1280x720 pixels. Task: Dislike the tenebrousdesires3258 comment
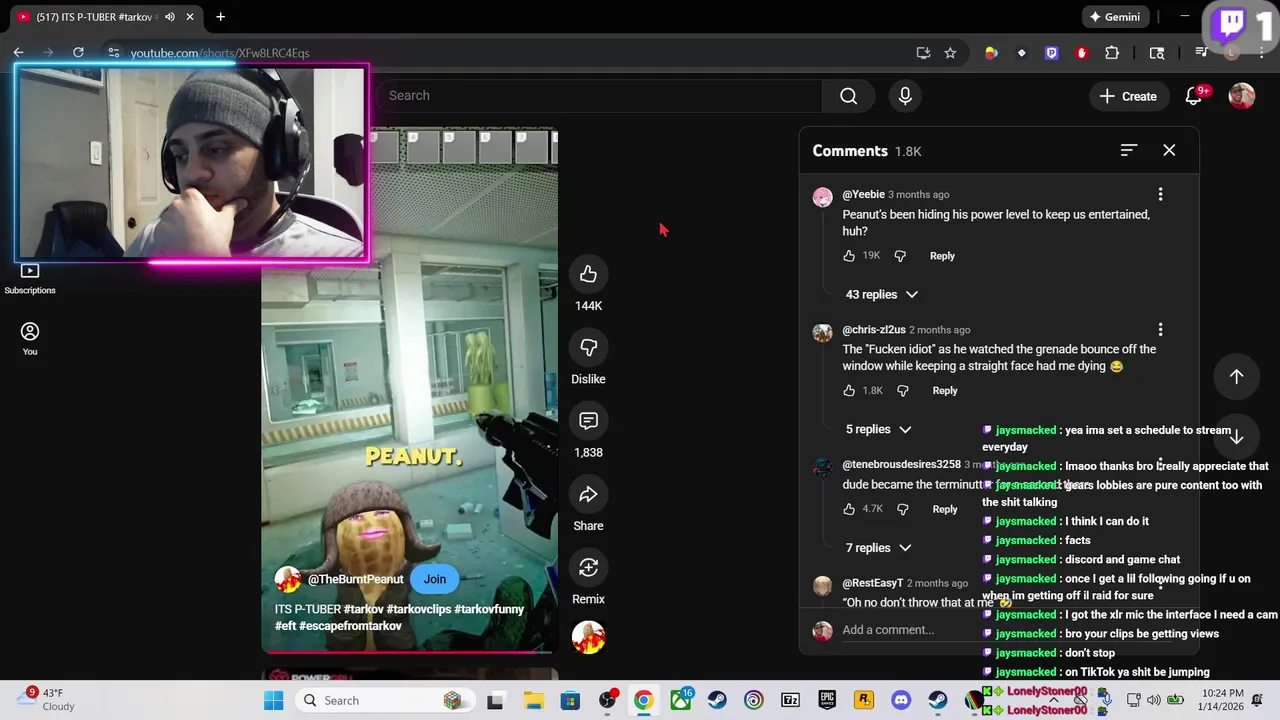[903, 509]
